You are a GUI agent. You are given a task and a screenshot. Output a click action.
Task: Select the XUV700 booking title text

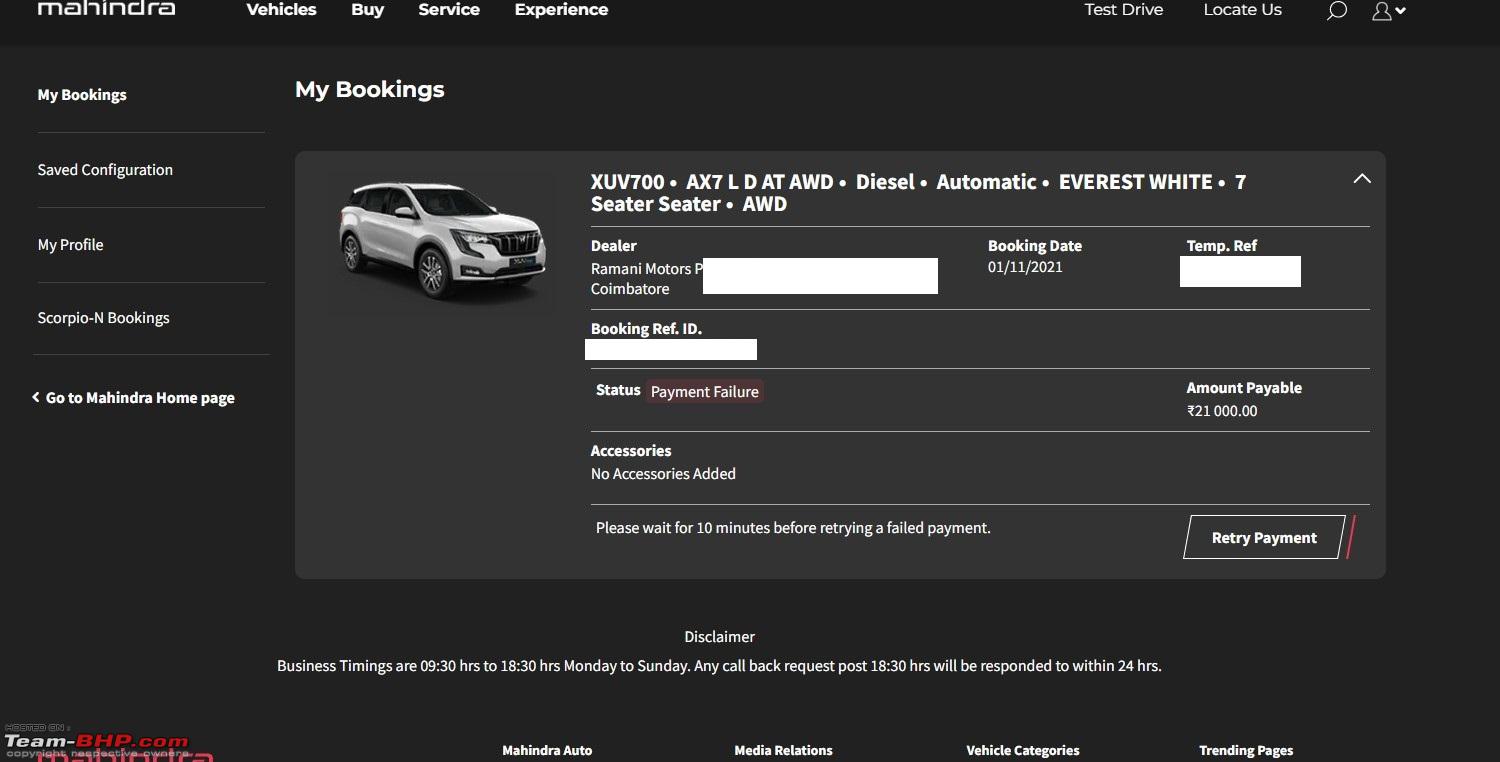[918, 193]
